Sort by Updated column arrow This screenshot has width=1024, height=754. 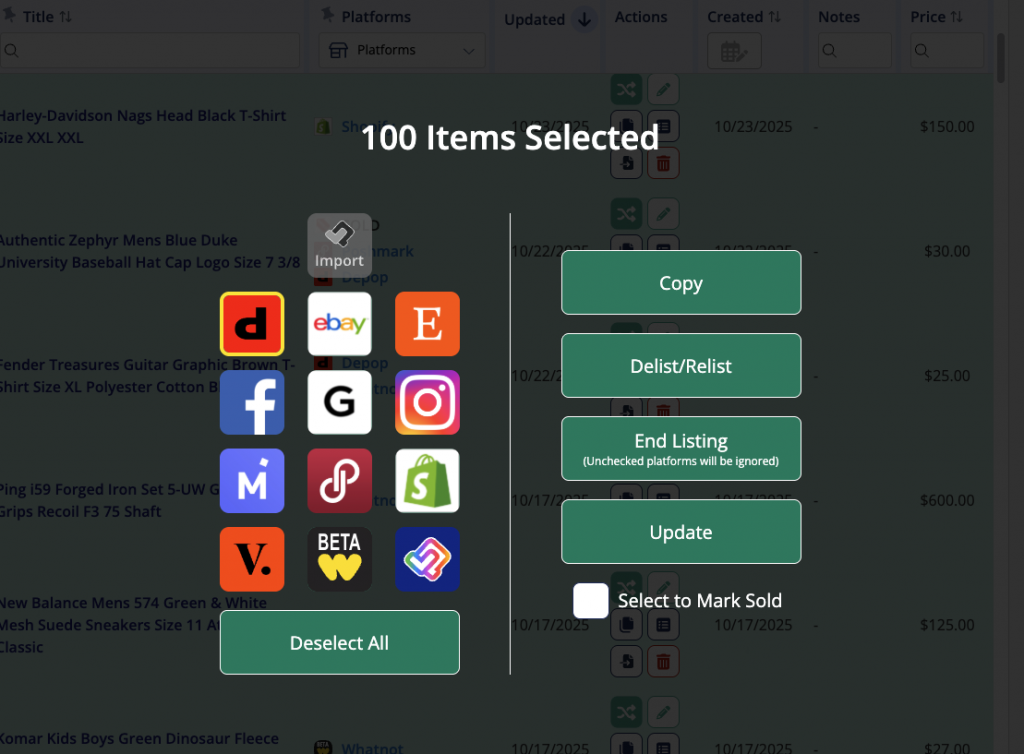click(585, 19)
